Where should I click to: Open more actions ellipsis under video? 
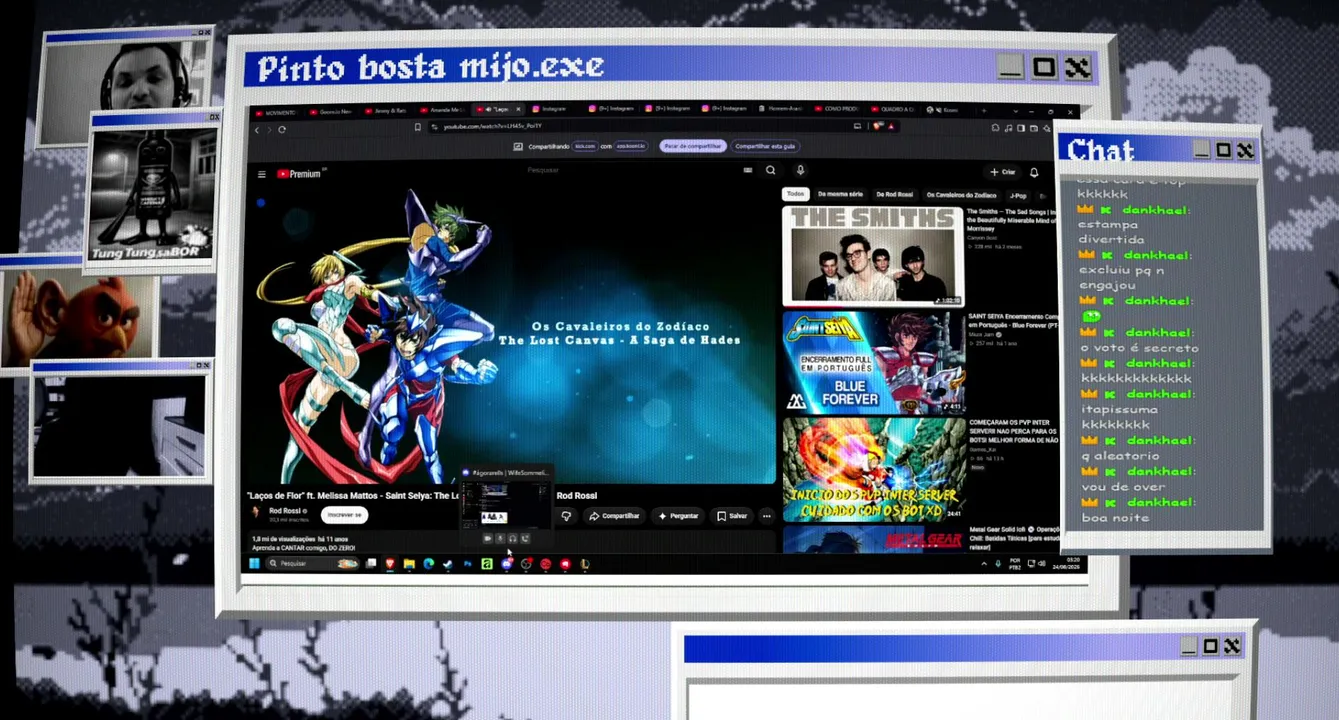click(x=766, y=516)
